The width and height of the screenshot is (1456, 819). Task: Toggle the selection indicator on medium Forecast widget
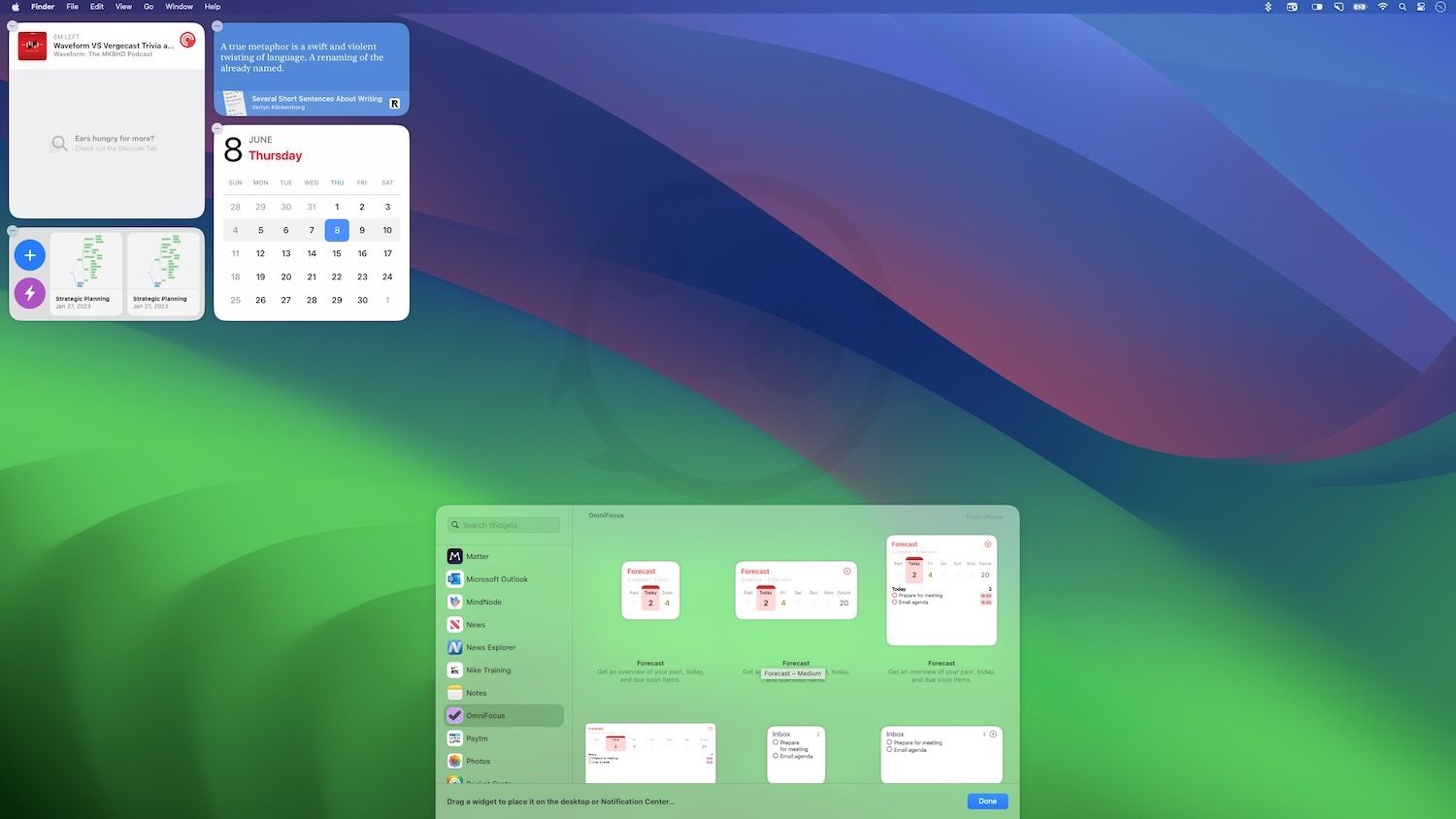pos(846,572)
